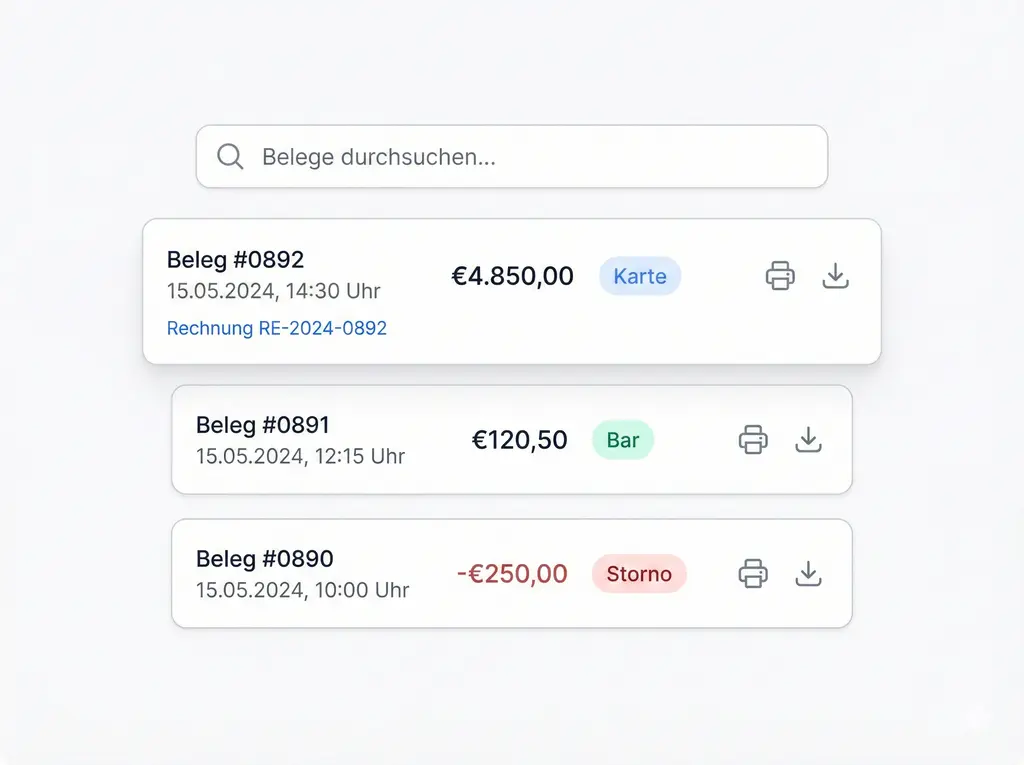The image size is (1024, 765).
Task: Print receipt Beleg #0891
Action: (x=753, y=440)
